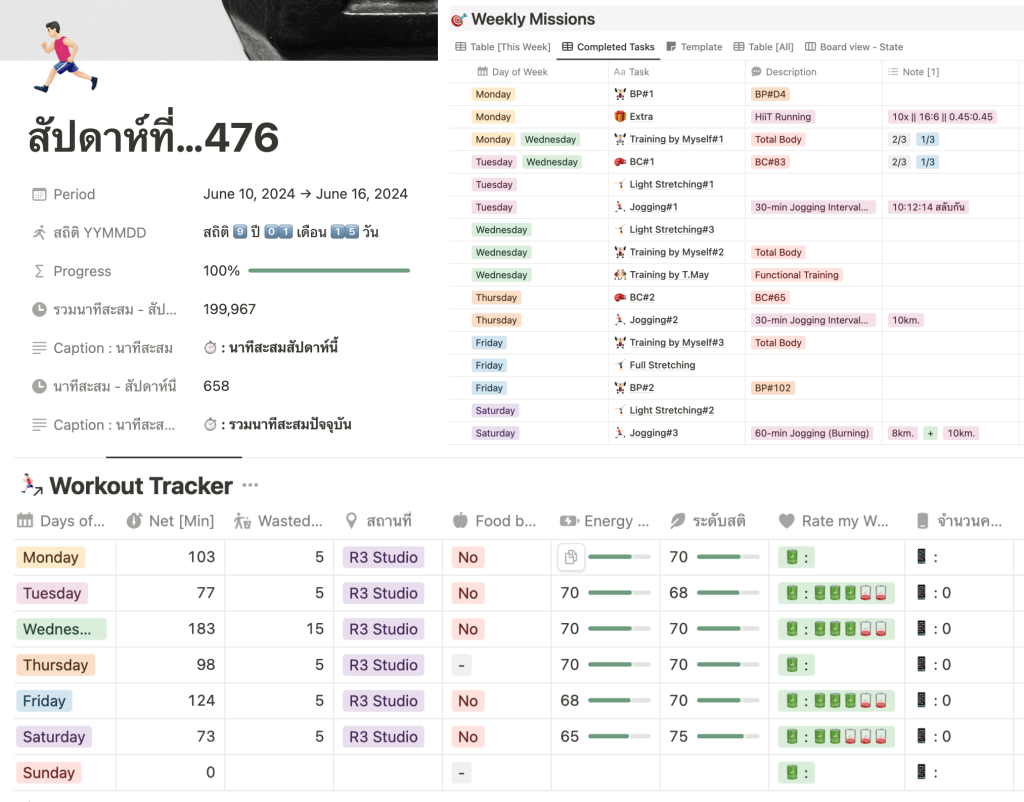Open the Jogging#3 task entry
1024x802 pixels.
pyautogui.click(x=653, y=433)
